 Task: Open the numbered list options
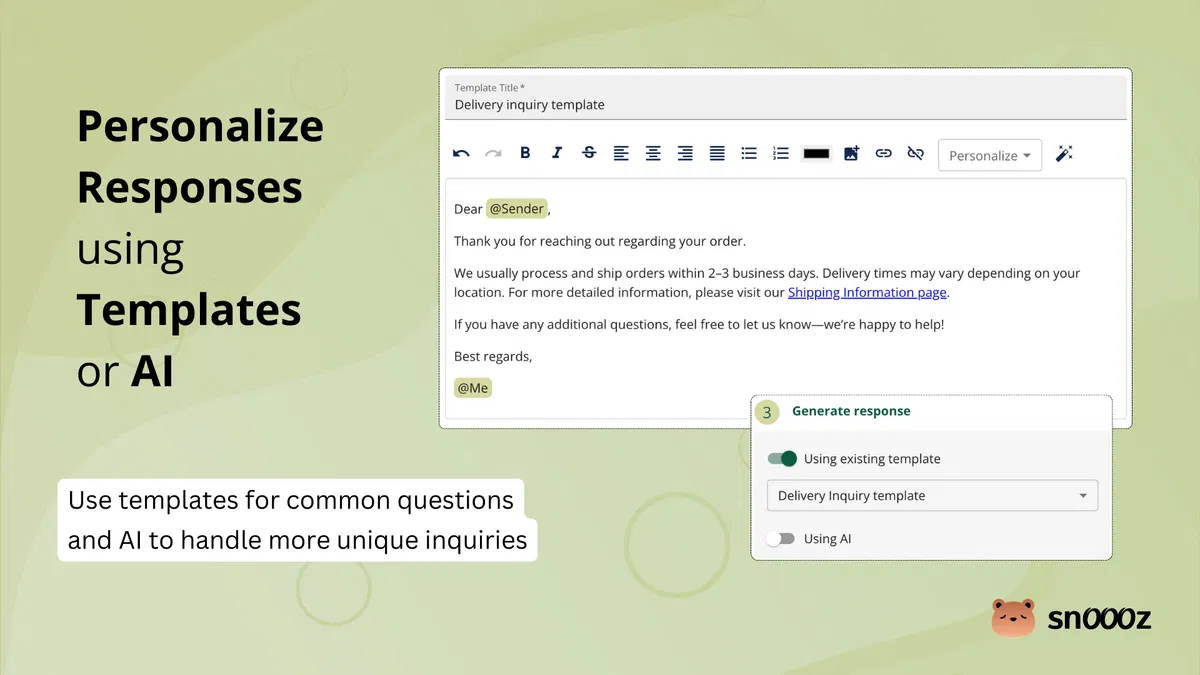[781, 153]
